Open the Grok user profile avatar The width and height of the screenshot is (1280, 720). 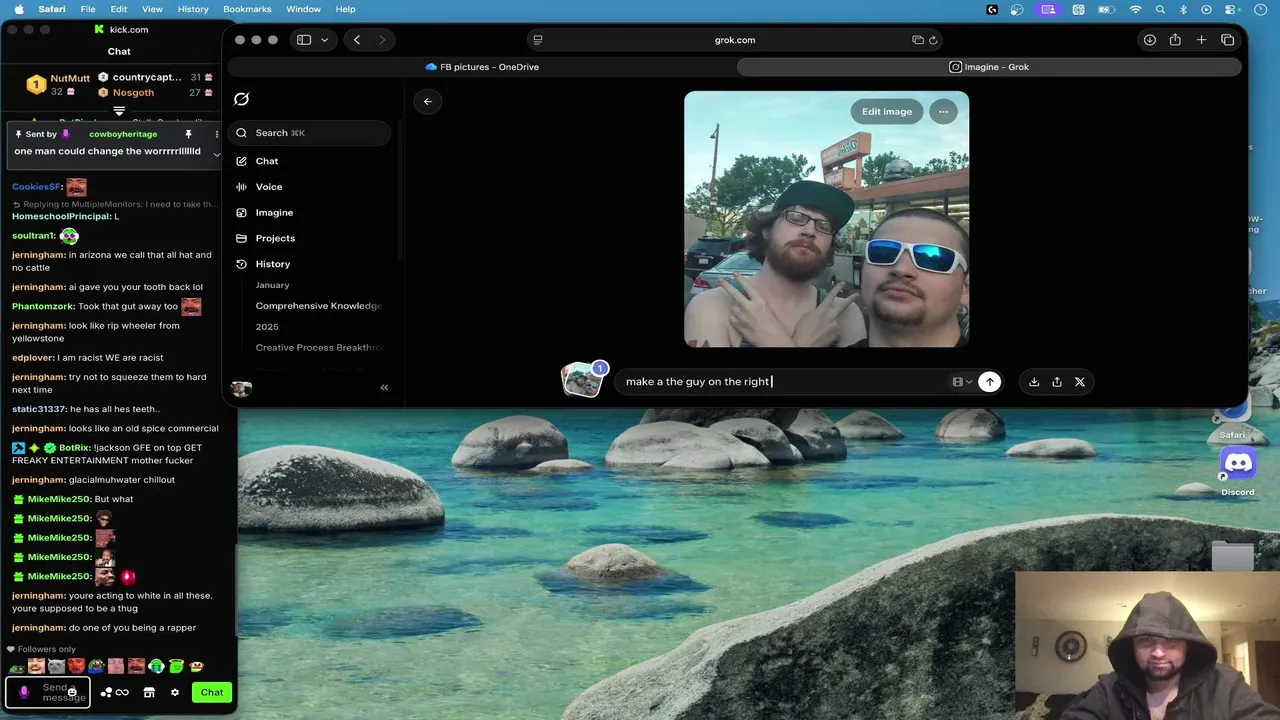pyautogui.click(x=241, y=388)
